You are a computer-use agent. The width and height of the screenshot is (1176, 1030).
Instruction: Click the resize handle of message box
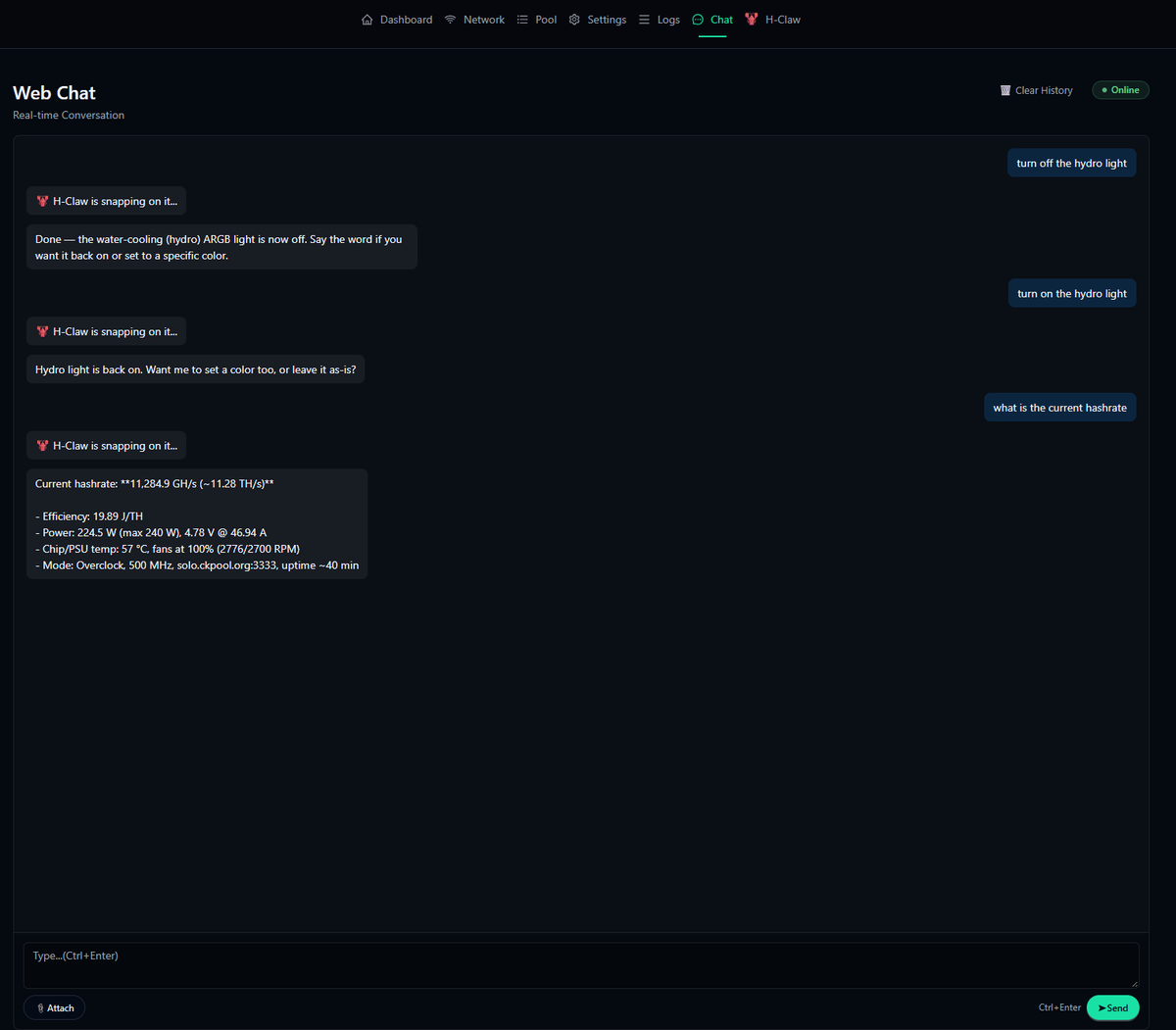coord(1134,983)
